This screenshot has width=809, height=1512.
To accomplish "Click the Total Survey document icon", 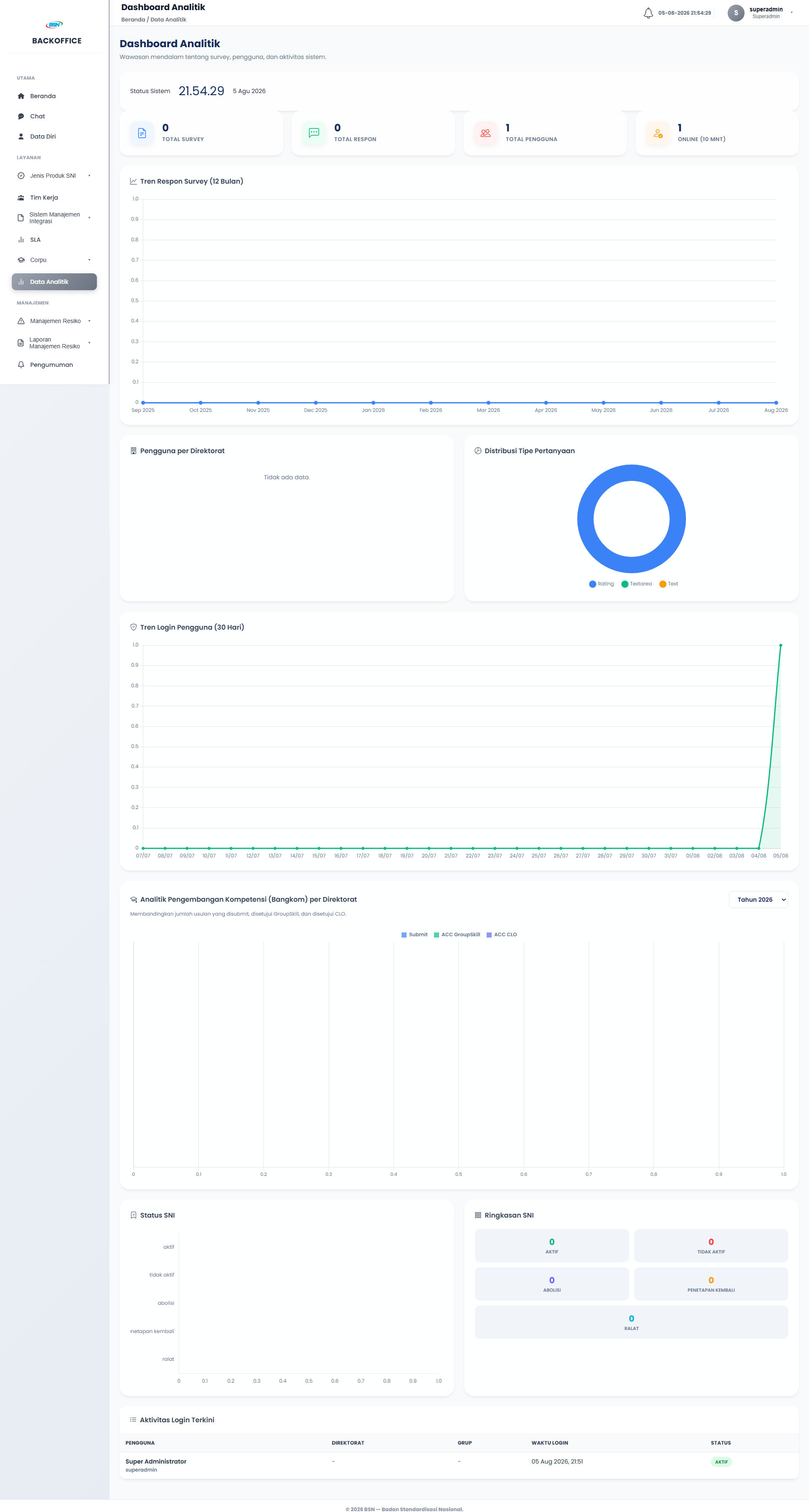I will (142, 133).
